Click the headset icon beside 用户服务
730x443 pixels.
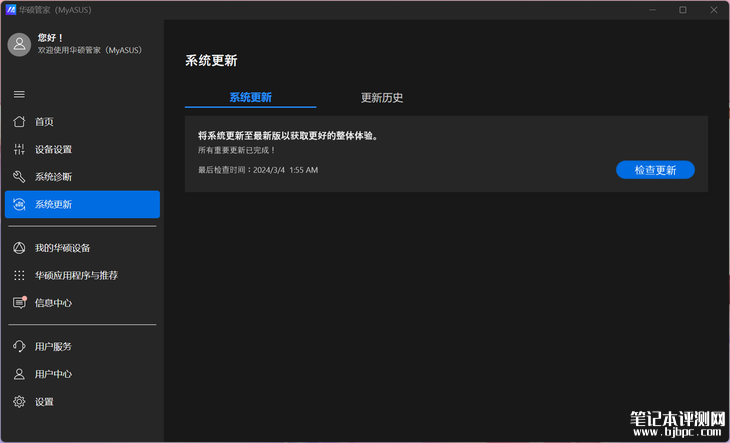[x=19, y=347]
